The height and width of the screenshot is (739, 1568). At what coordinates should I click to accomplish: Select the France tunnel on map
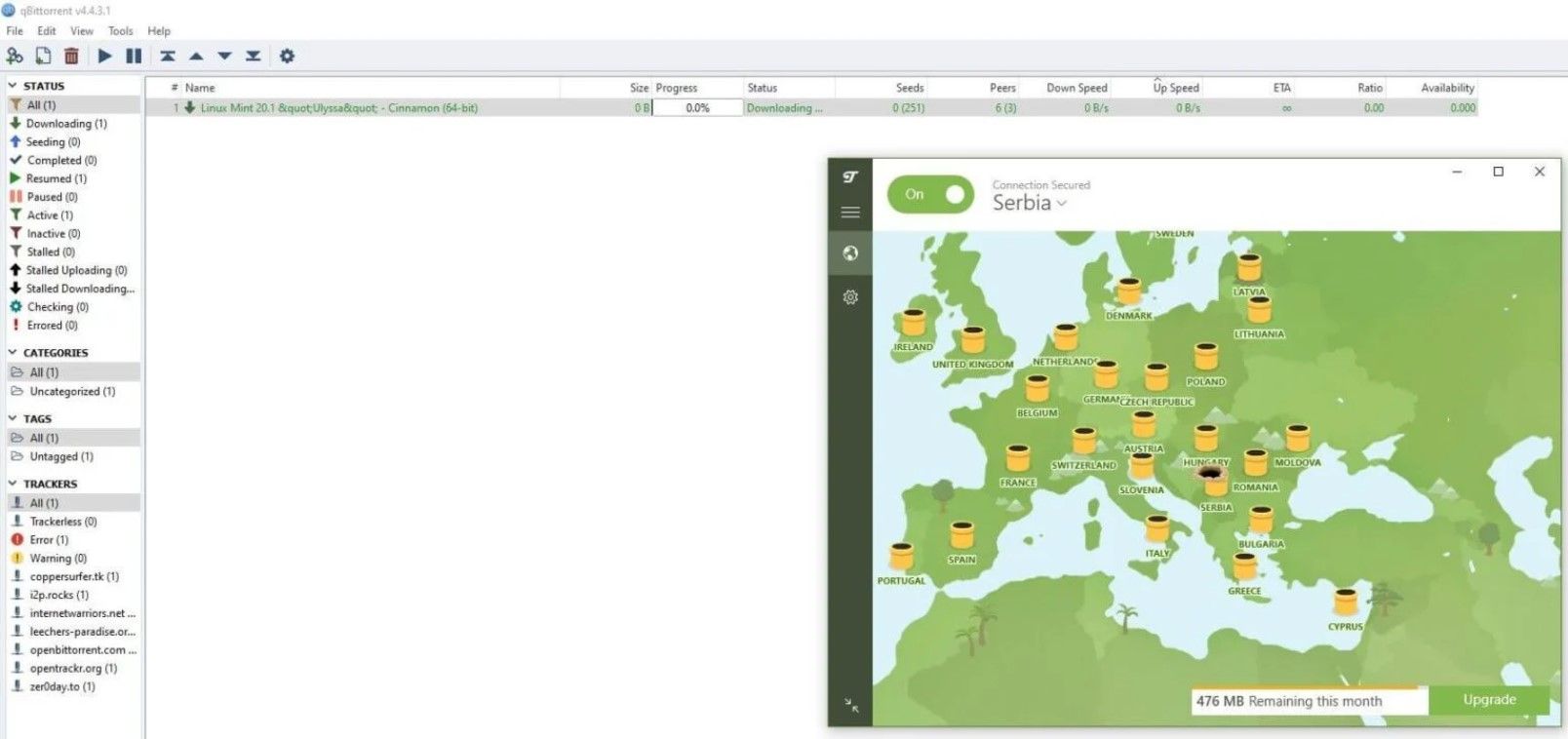coord(1018,459)
